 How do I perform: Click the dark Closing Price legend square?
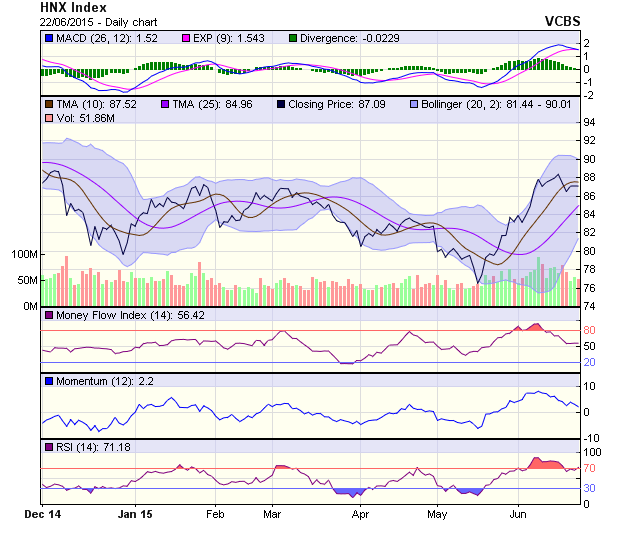coord(280,103)
